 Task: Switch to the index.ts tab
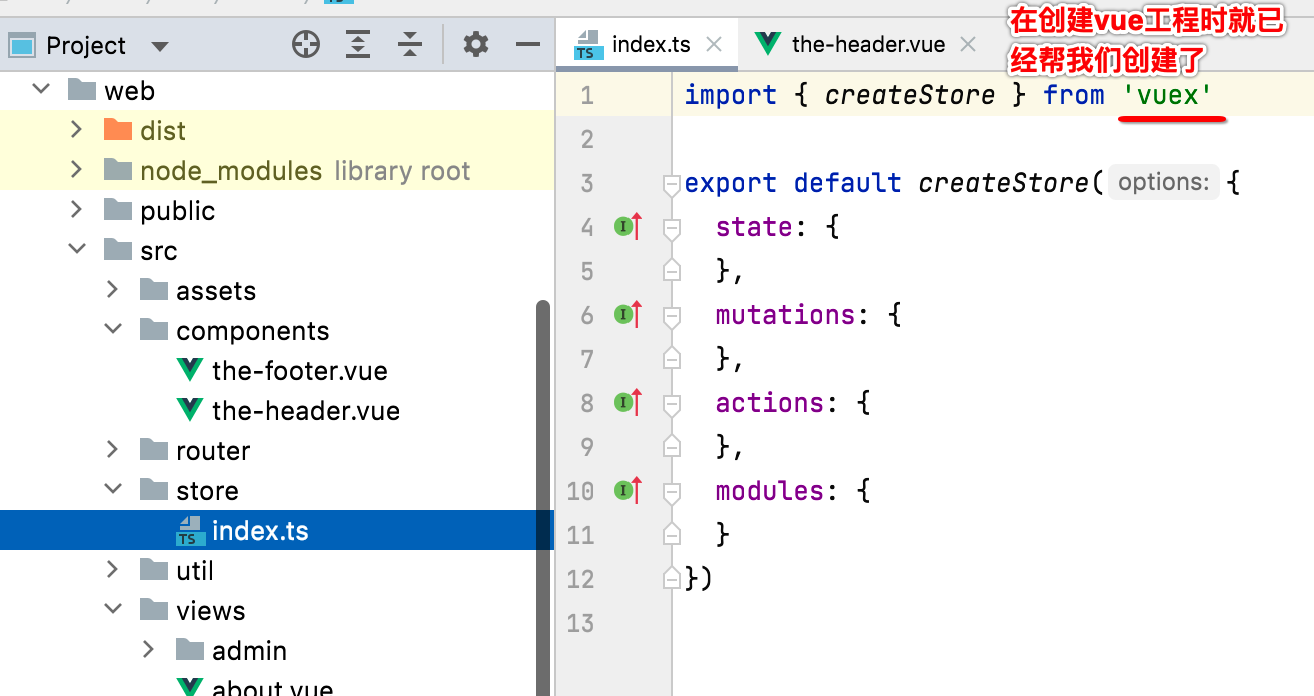click(648, 44)
